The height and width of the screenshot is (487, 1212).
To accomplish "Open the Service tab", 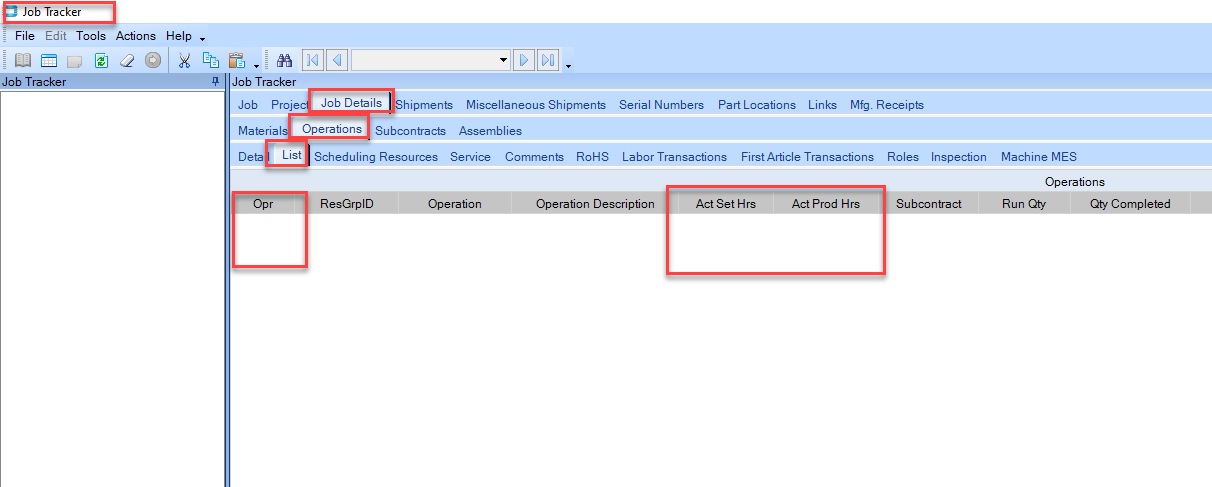I will [x=470, y=157].
